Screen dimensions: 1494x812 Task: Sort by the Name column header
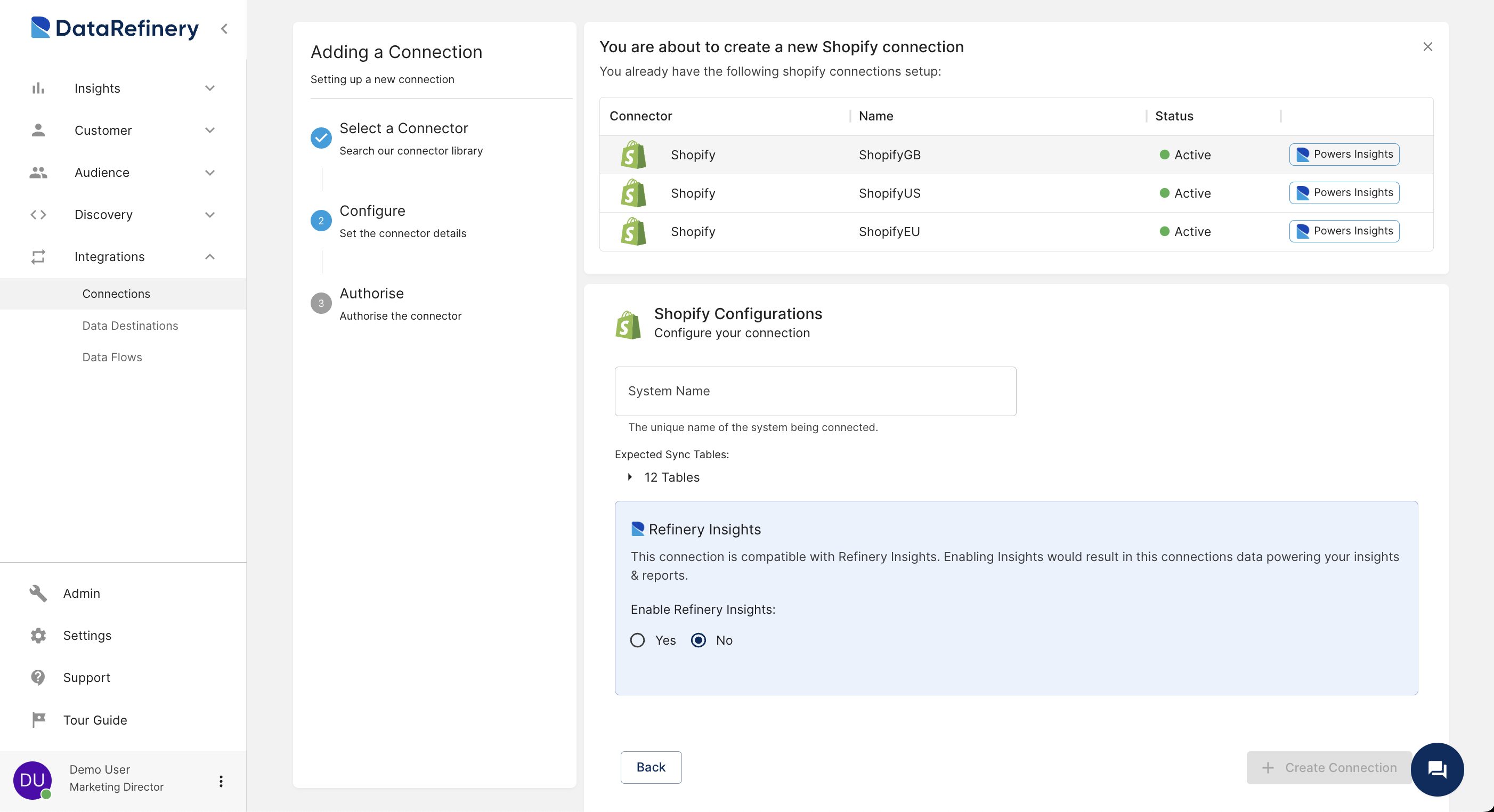(876, 116)
